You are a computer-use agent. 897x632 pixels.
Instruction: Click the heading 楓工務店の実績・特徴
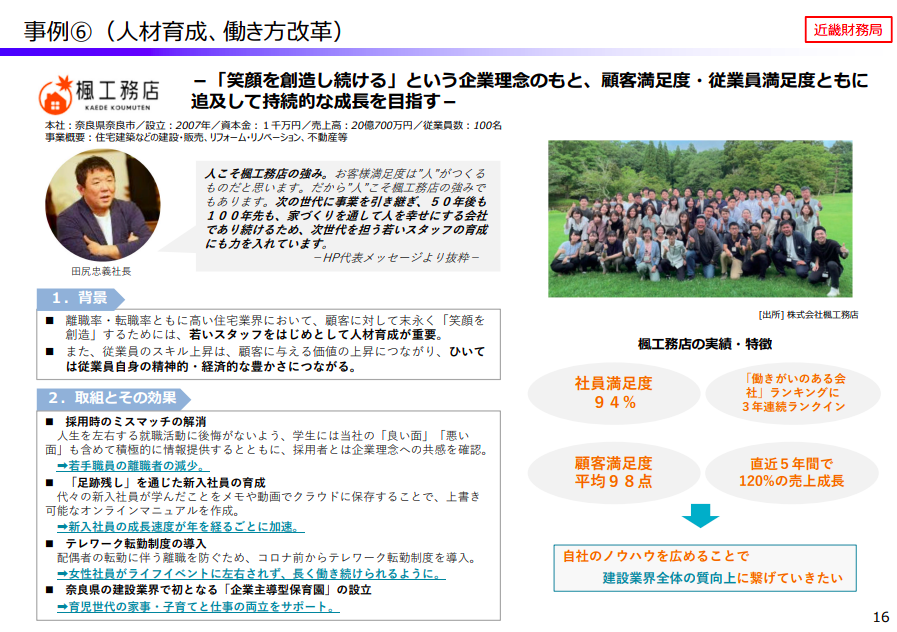point(705,344)
